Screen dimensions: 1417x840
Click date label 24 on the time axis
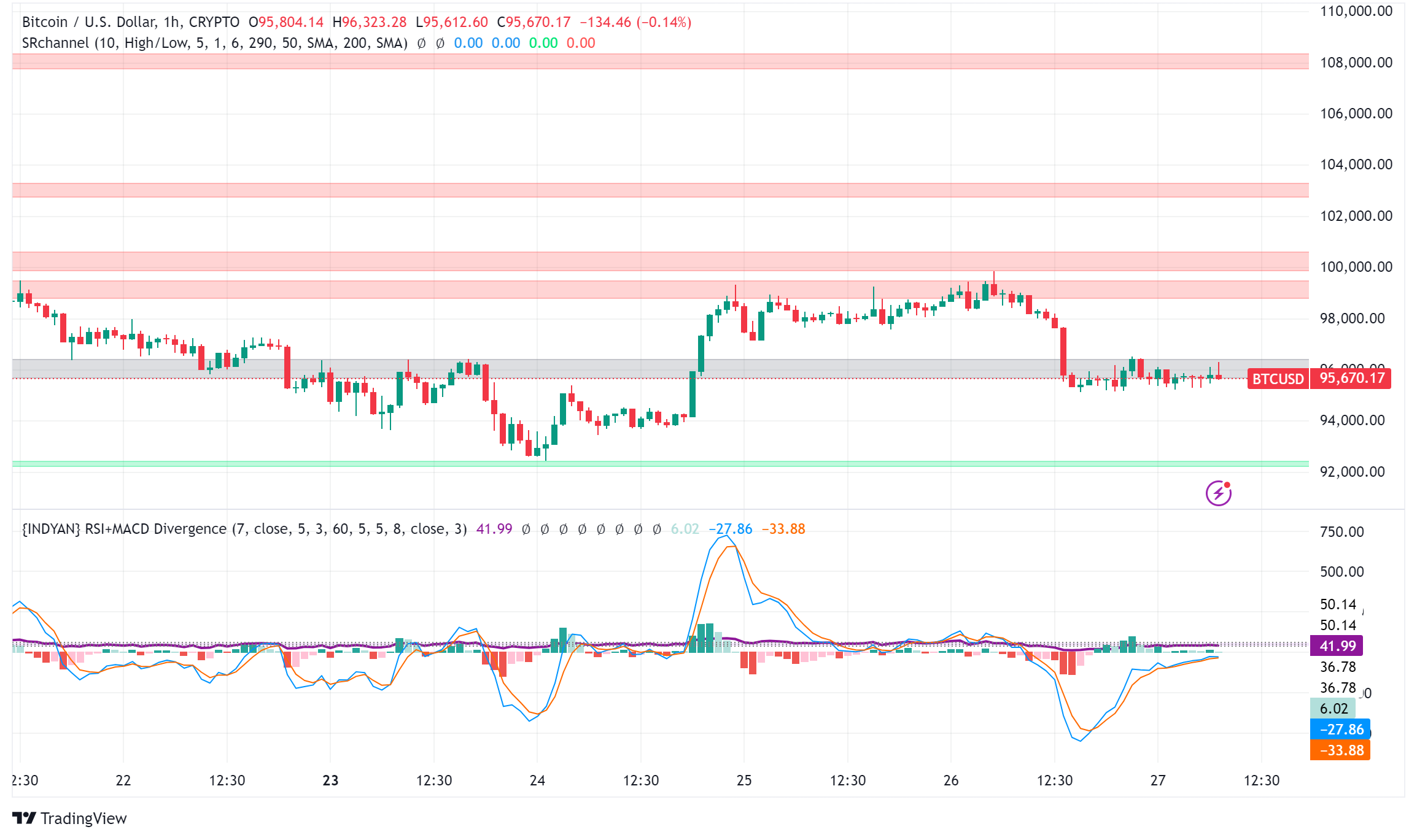(537, 780)
